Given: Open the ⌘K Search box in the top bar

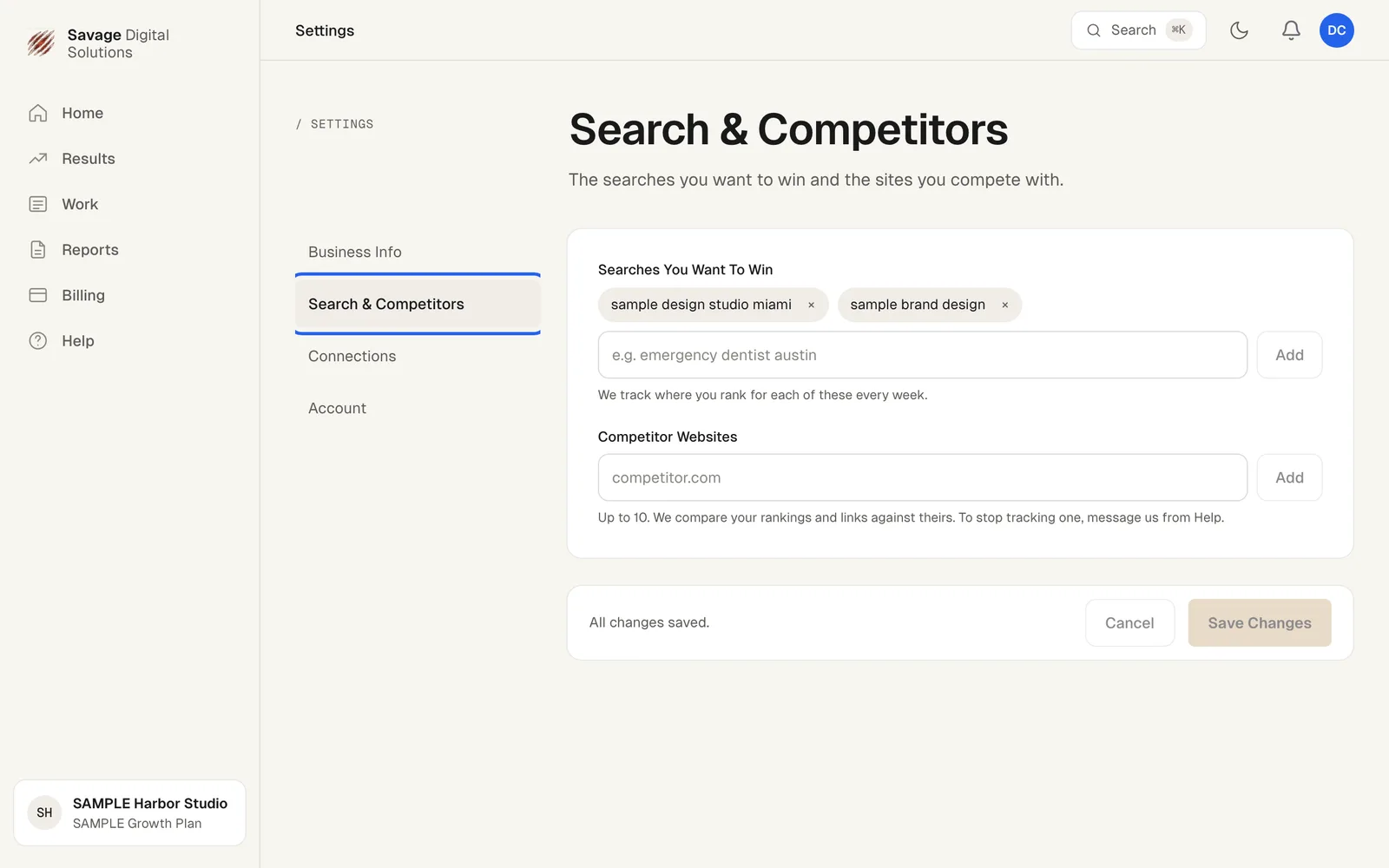Looking at the screenshot, I should (1138, 30).
